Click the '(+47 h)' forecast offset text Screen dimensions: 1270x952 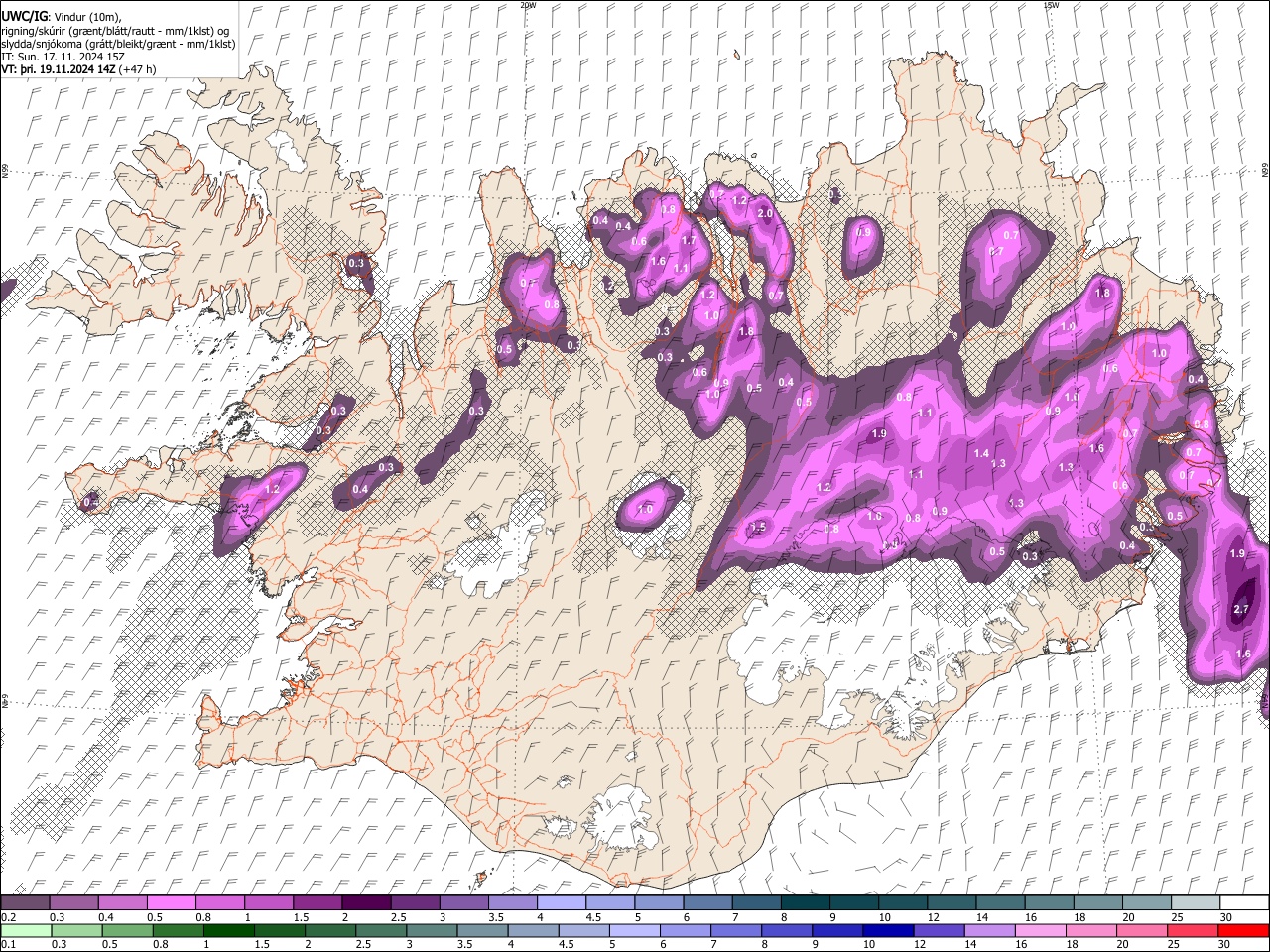click(137, 69)
